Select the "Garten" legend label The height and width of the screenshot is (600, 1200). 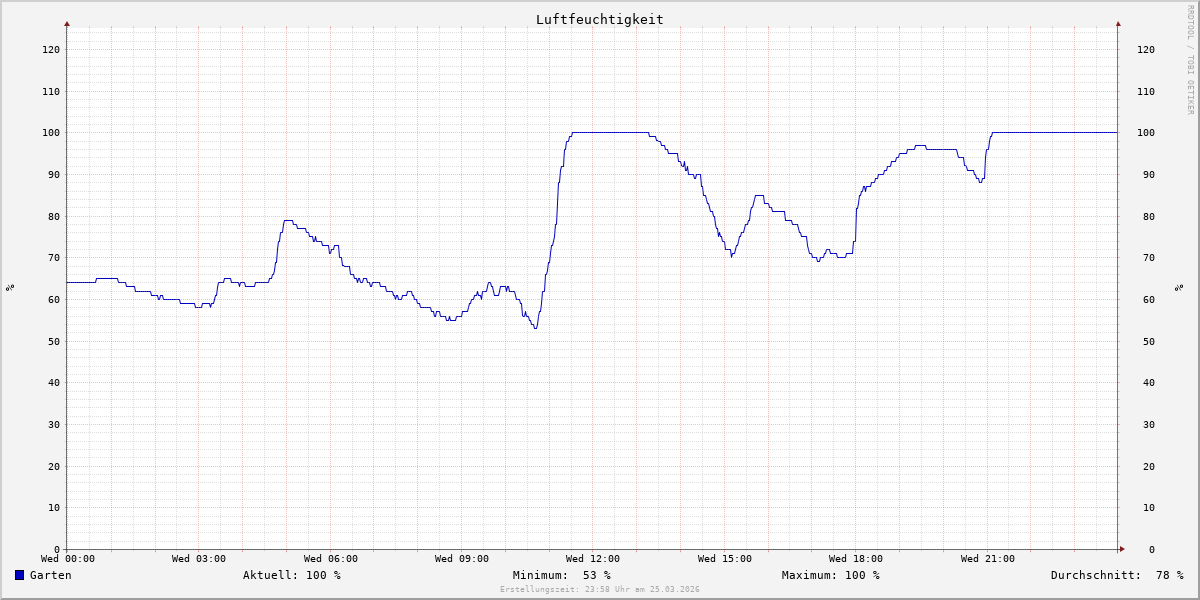click(x=50, y=575)
